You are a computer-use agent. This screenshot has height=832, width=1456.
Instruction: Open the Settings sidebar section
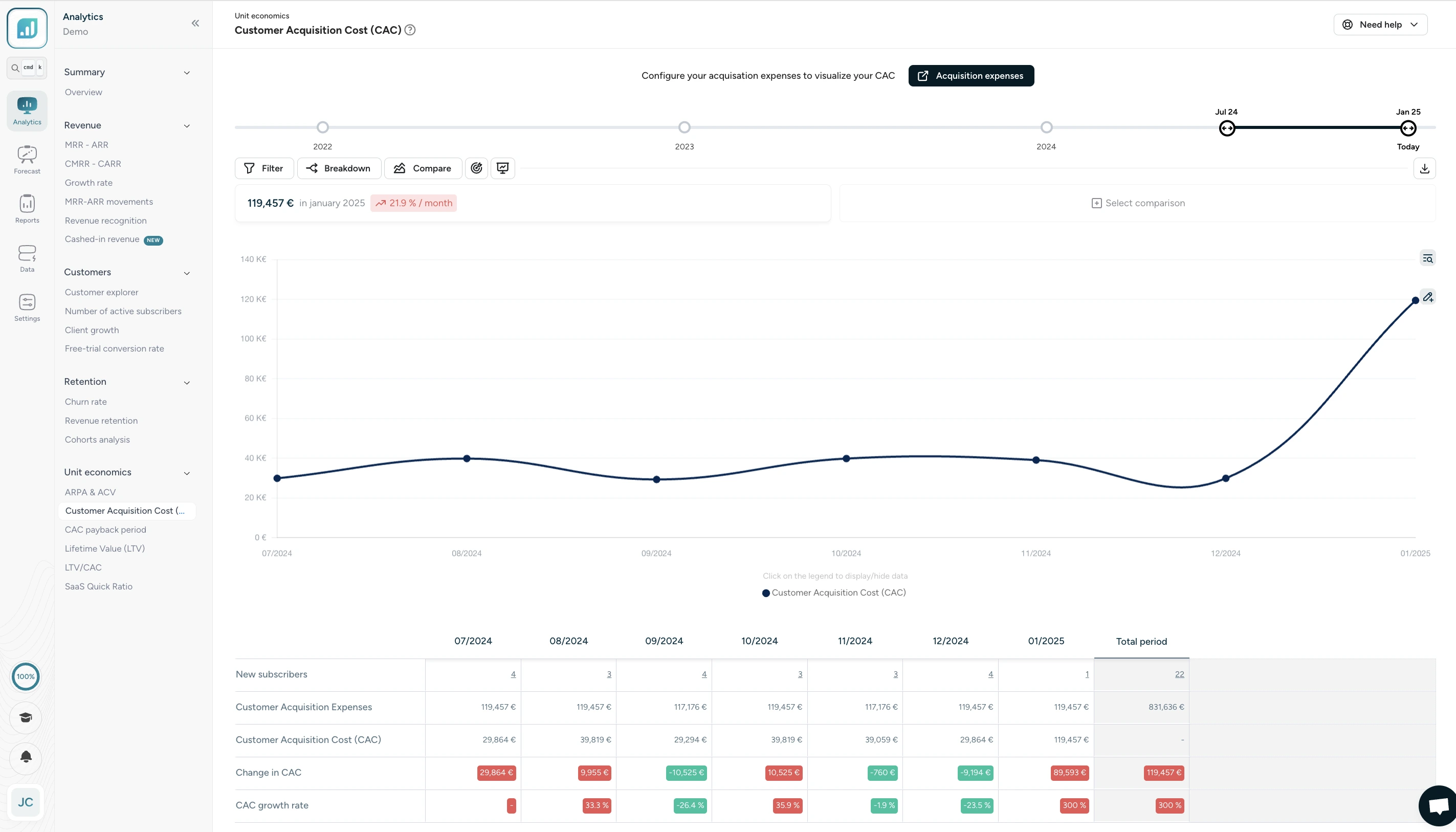[27, 308]
